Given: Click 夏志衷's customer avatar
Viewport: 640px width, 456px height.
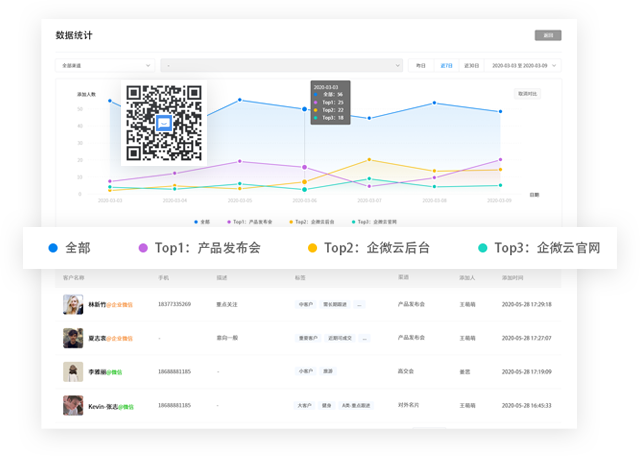Looking at the screenshot, I should [x=73, y=338].
